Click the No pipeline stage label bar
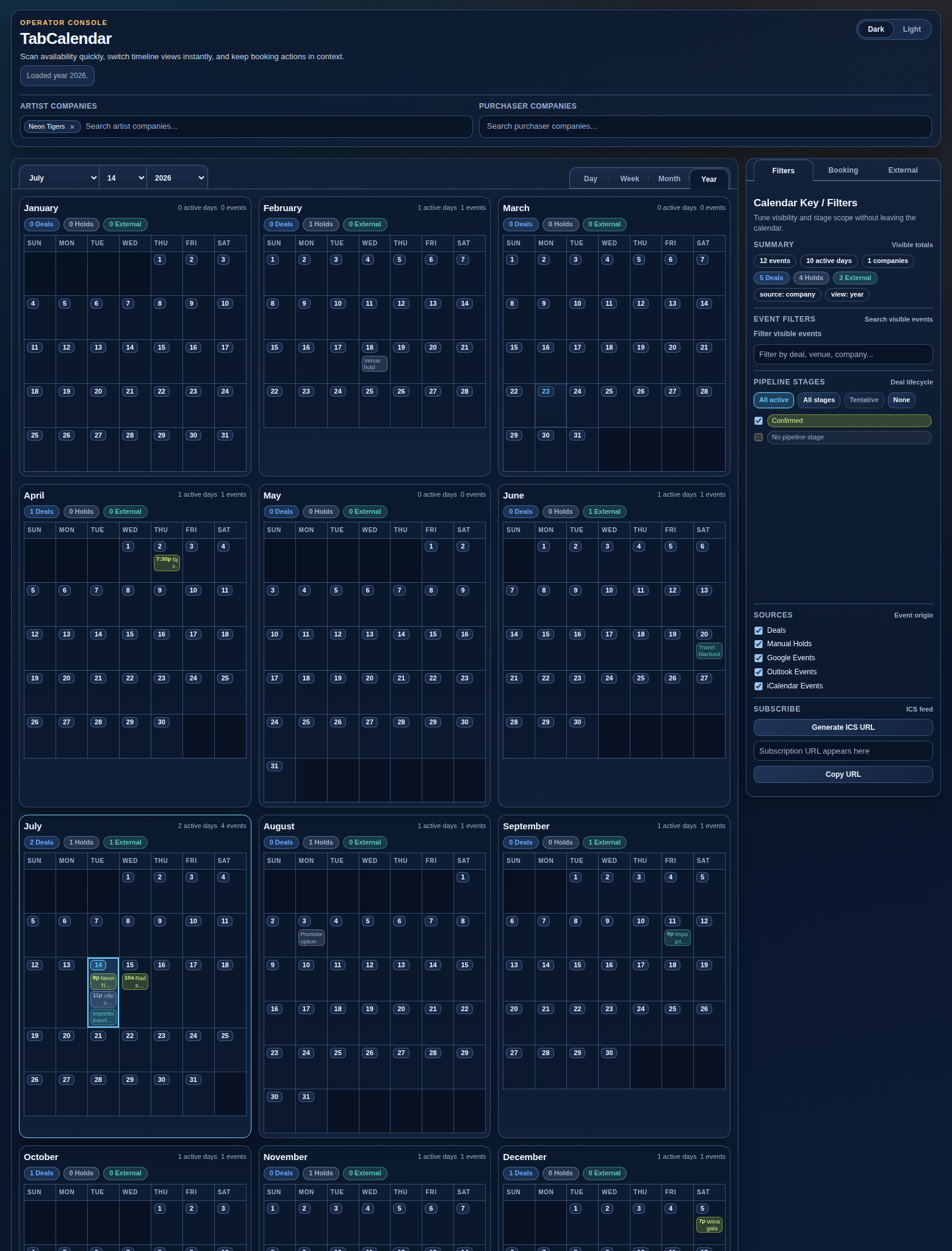 pyautogui.click(x=849, y=437)
